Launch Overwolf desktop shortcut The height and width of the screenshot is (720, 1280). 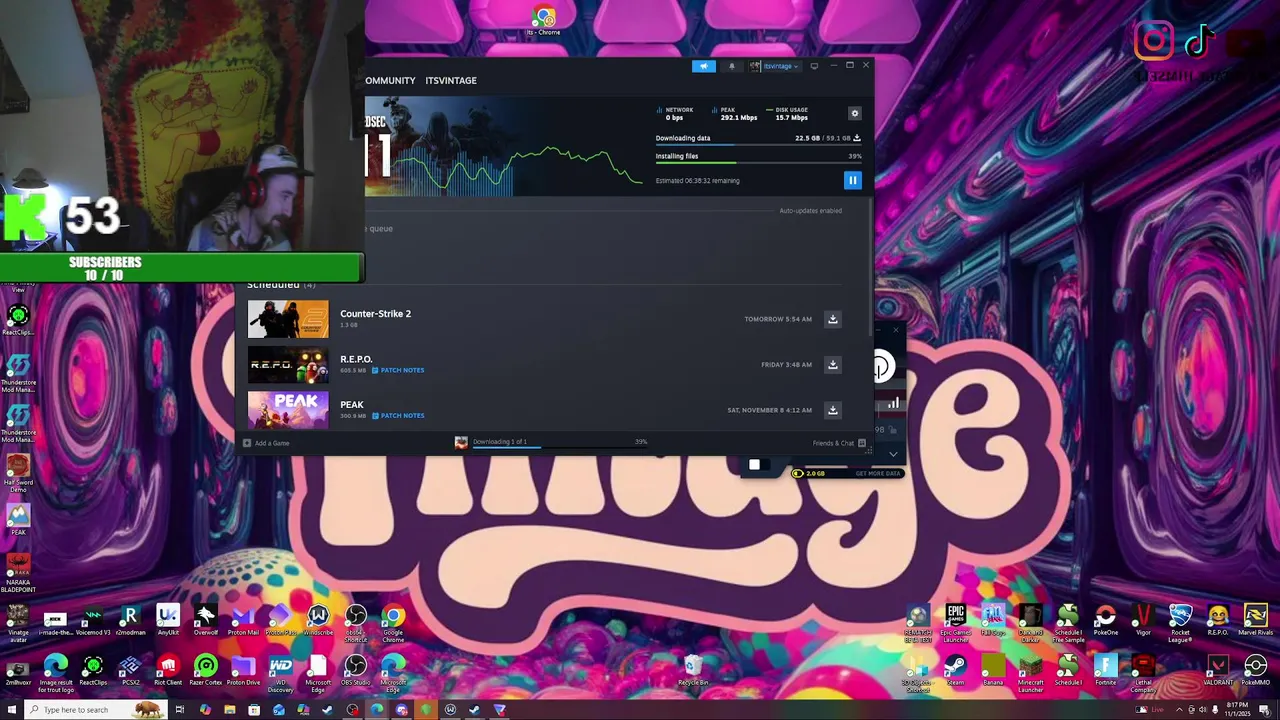pos(206,621)
